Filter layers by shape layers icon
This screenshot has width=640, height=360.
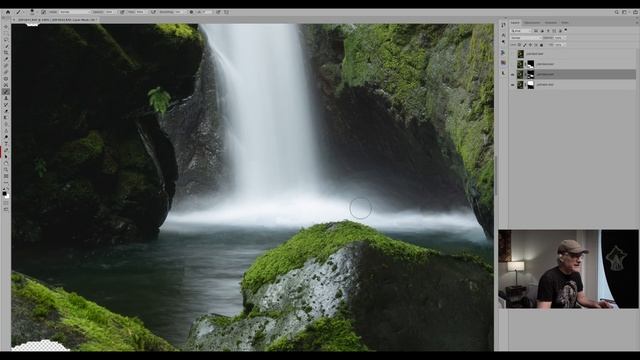point(554,31)
